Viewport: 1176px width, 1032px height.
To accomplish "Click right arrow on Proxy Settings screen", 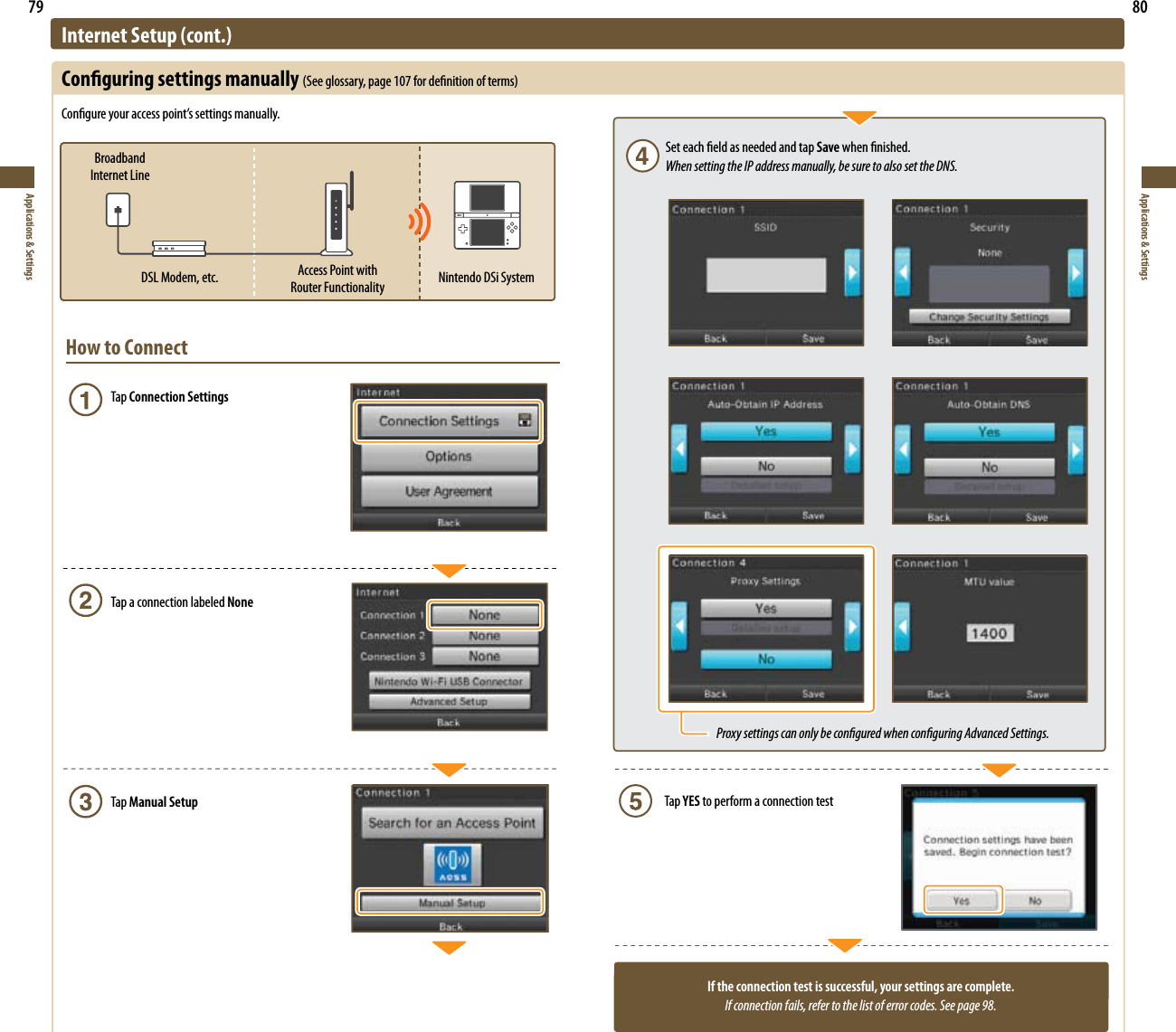I will [852, 626].
